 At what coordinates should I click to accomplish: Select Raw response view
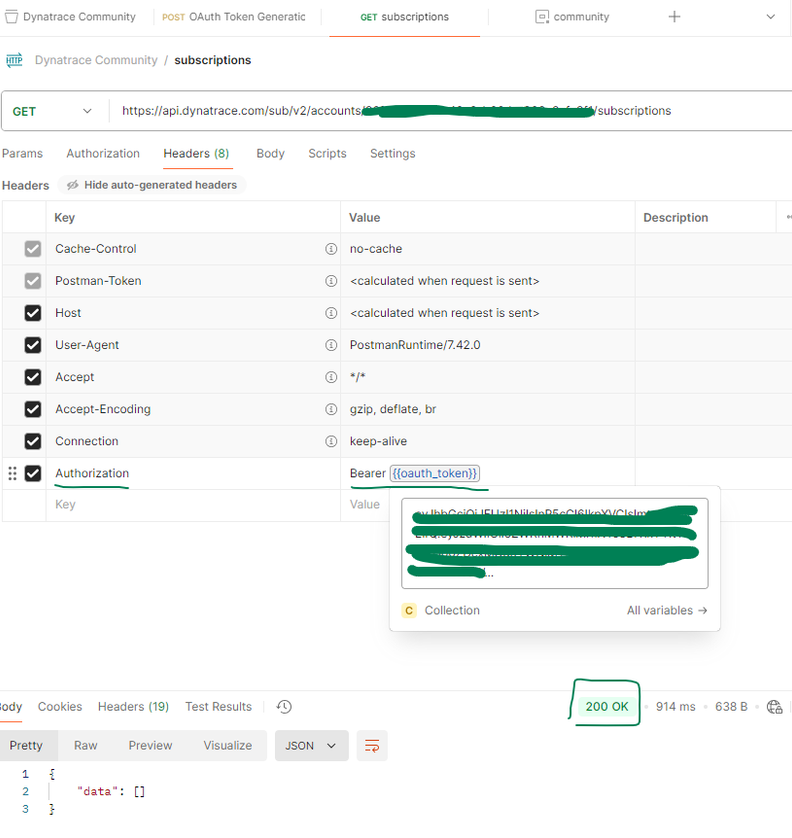pyautogui.click(x=86, y=746)
